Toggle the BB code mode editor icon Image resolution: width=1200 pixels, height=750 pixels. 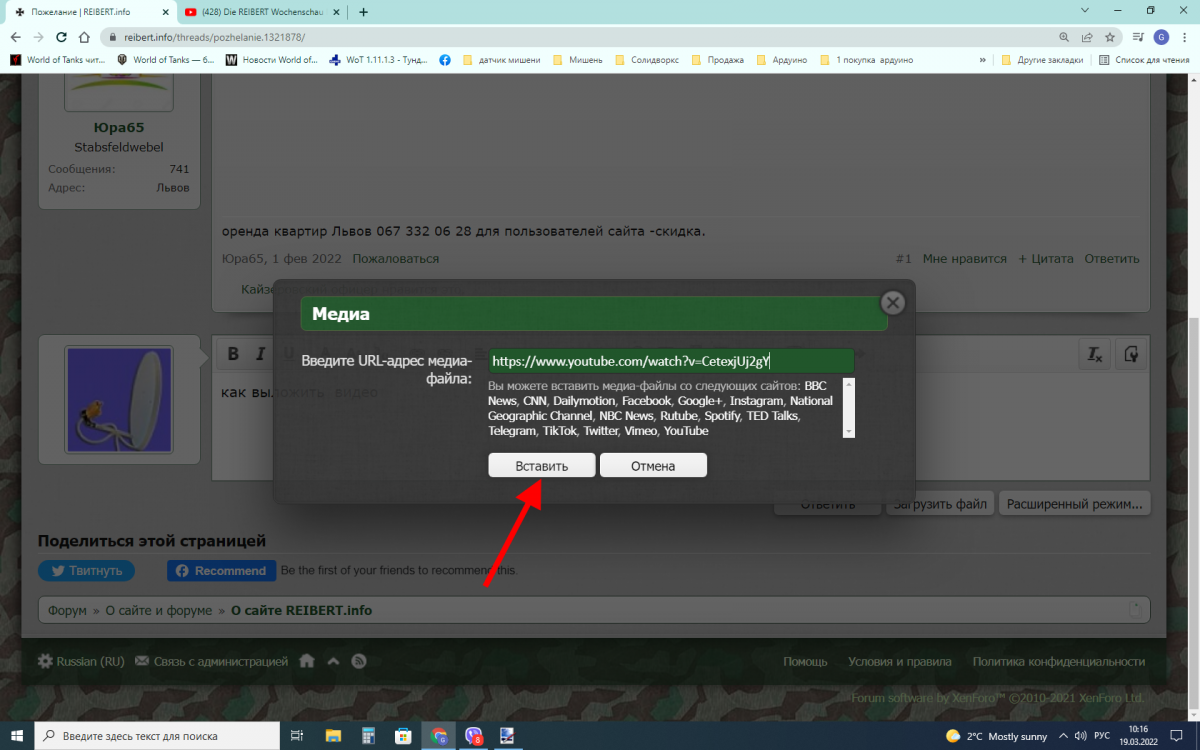[1131, 354]
